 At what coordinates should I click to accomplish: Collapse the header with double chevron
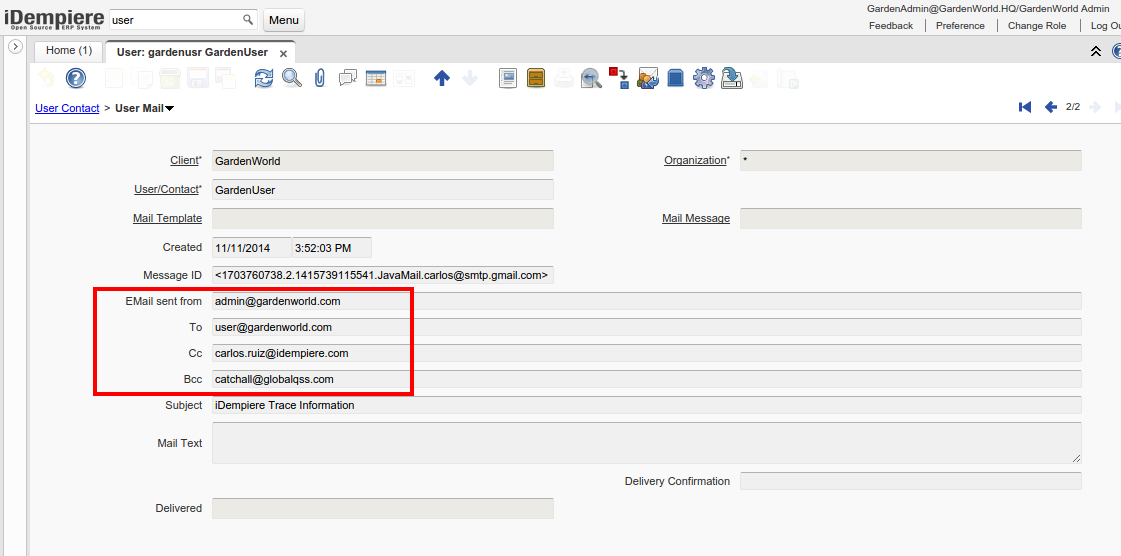pos(1095,51)
